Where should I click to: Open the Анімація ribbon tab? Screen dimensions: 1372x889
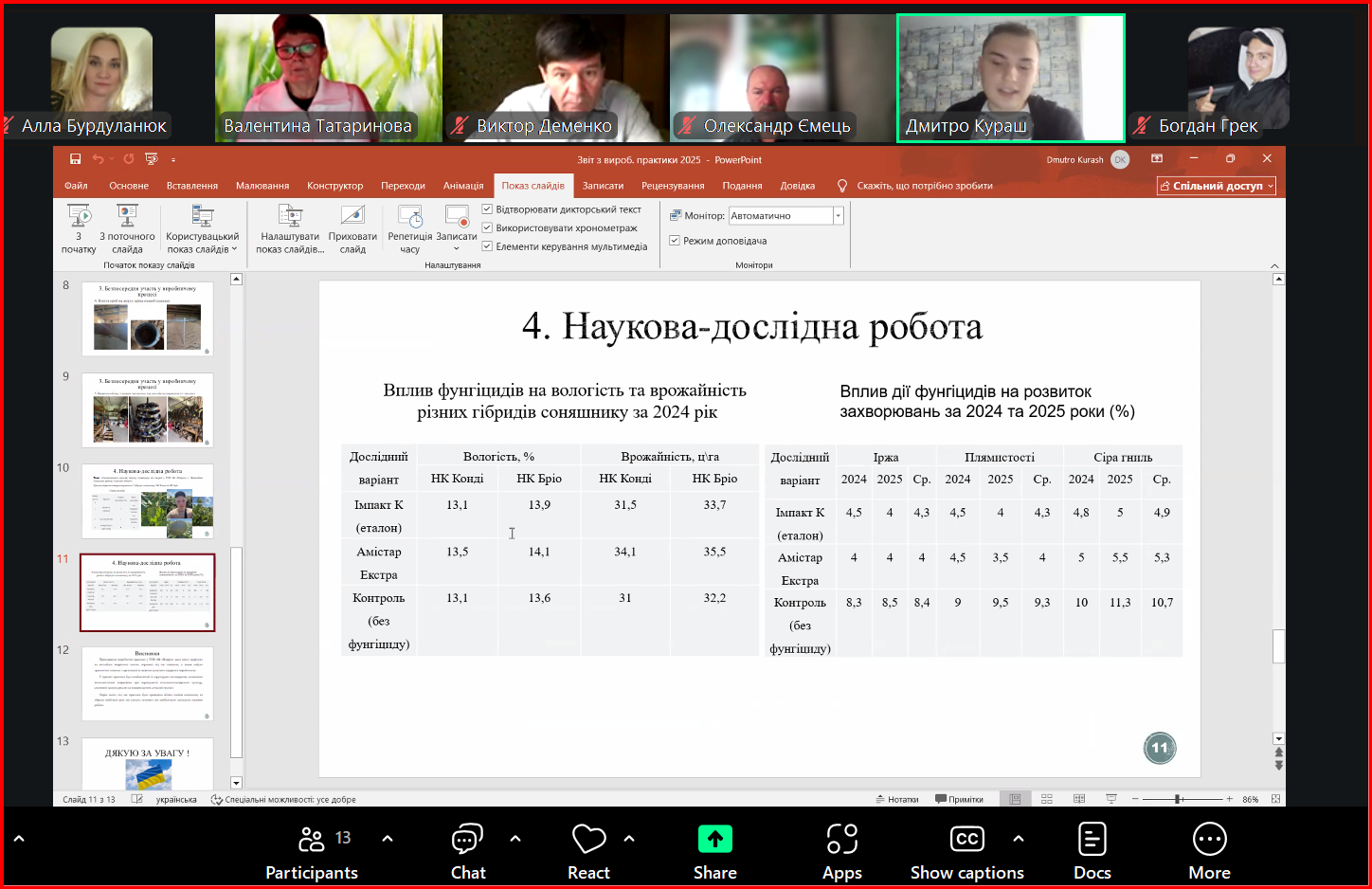pos(463,186)
